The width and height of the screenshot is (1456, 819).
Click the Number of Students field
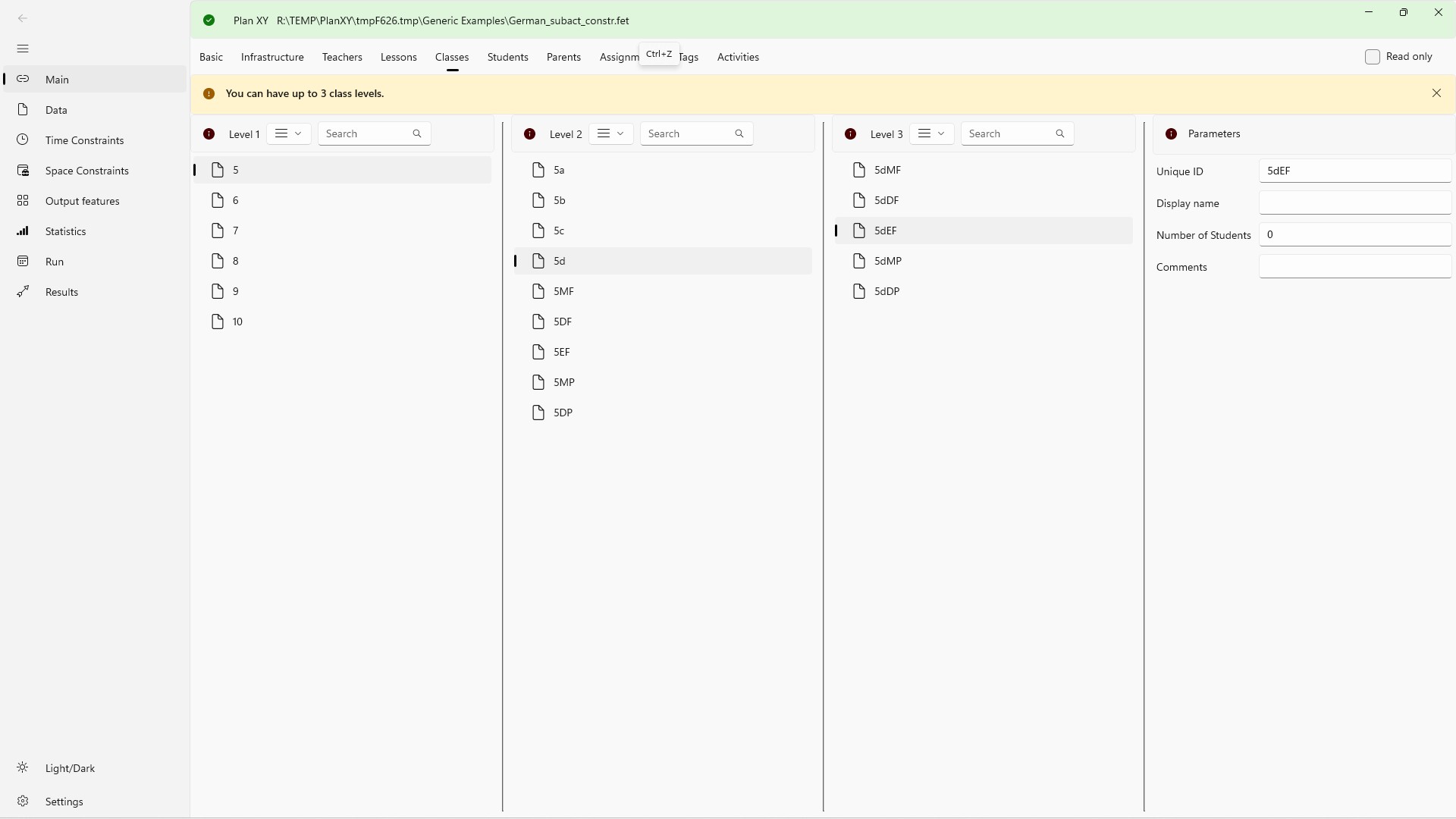pyautogui.click(x=1354, y=235)
